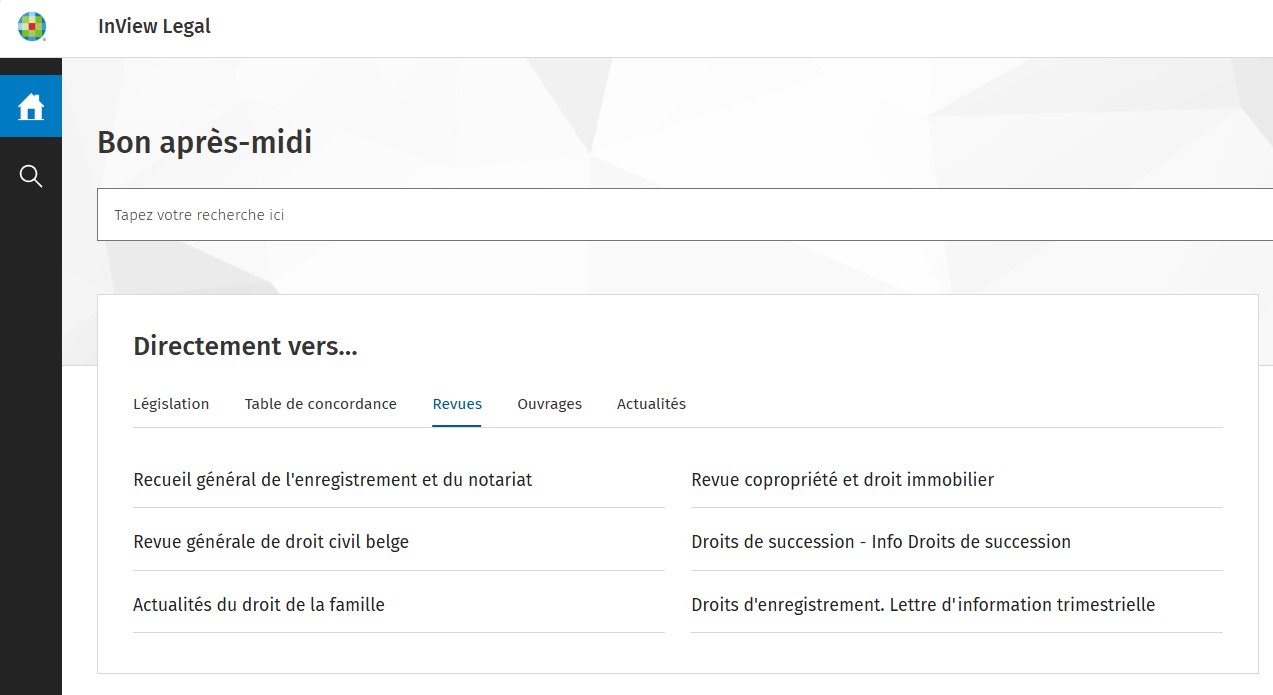This screenshot has width=1273, height=695.
Task: Go to Home via sidebar house icon
Action: tap(31, 106)
